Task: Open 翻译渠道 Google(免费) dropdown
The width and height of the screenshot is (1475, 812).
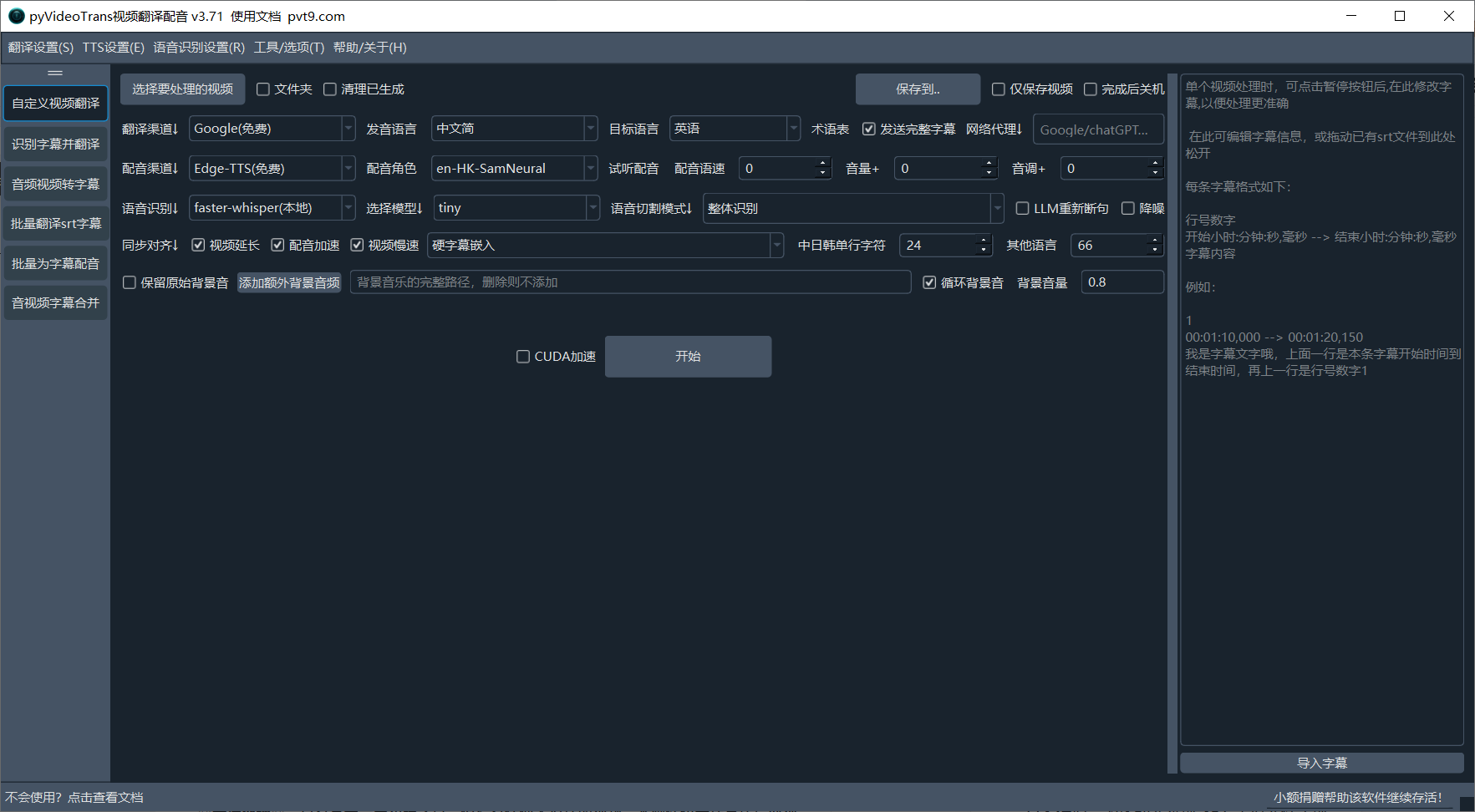Action: tap(272, 129)
